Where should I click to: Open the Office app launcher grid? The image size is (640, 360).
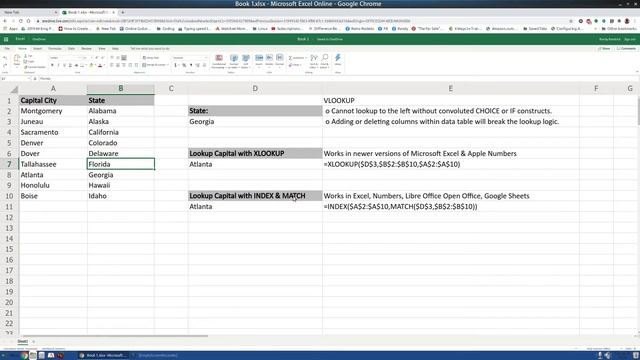[6, 39]
